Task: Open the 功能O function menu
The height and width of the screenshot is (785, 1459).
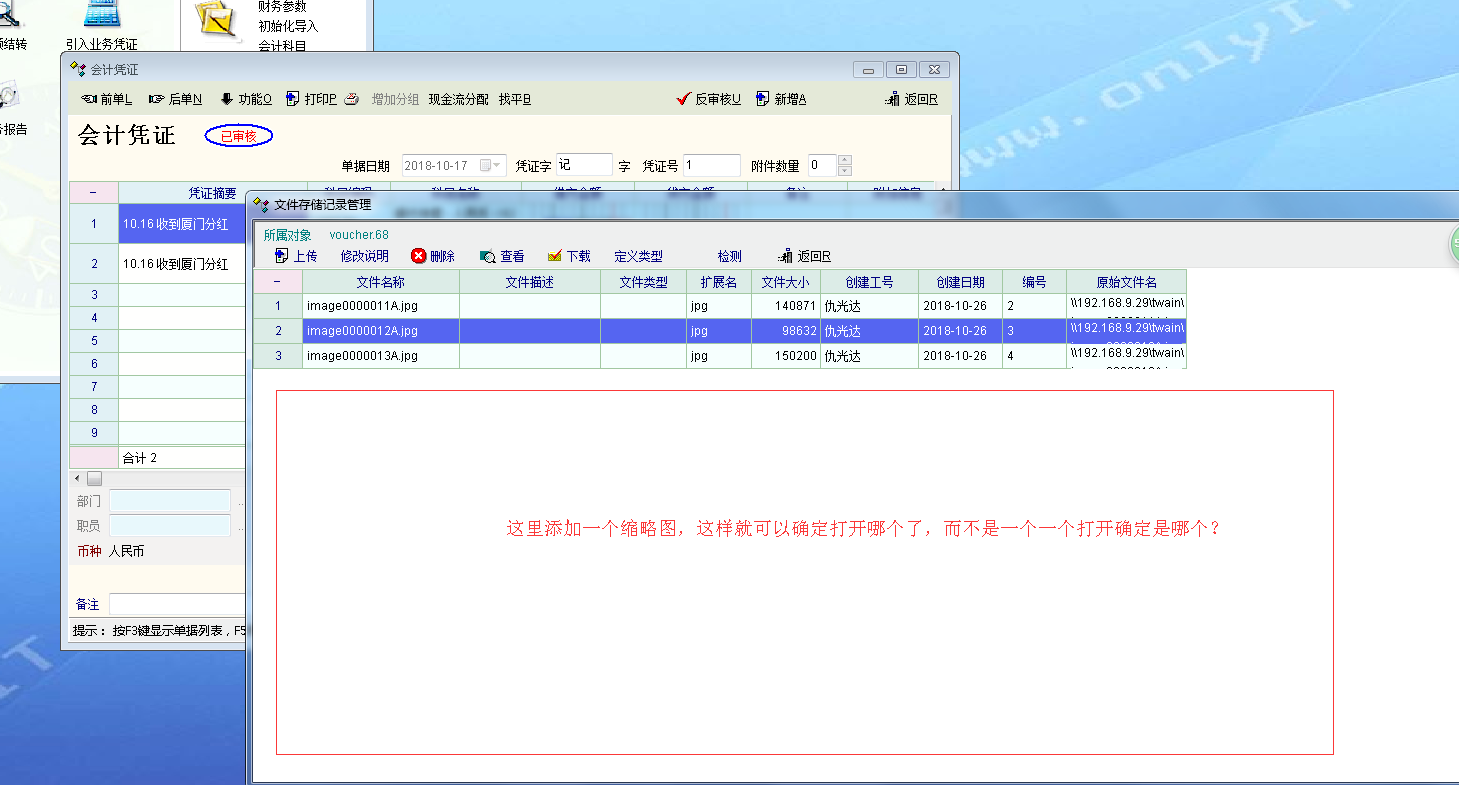Action: [x=227, y=99]
